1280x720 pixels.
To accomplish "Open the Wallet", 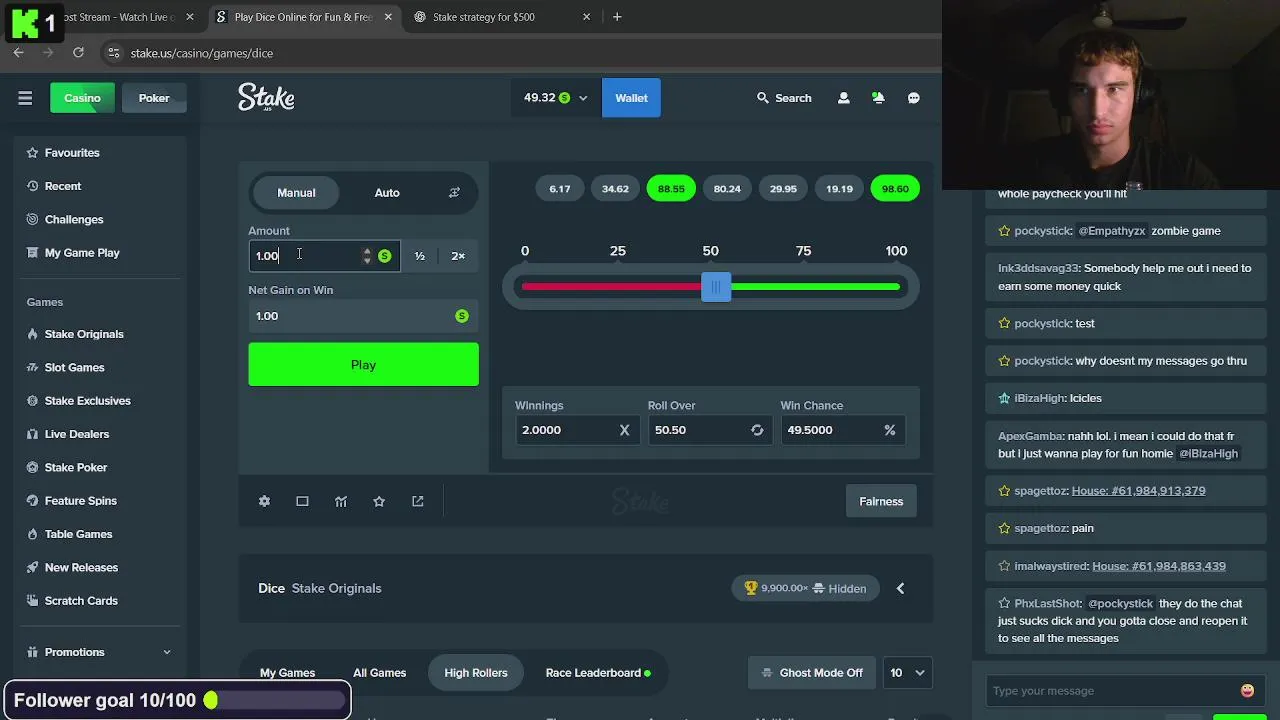I will pos(631,98).
